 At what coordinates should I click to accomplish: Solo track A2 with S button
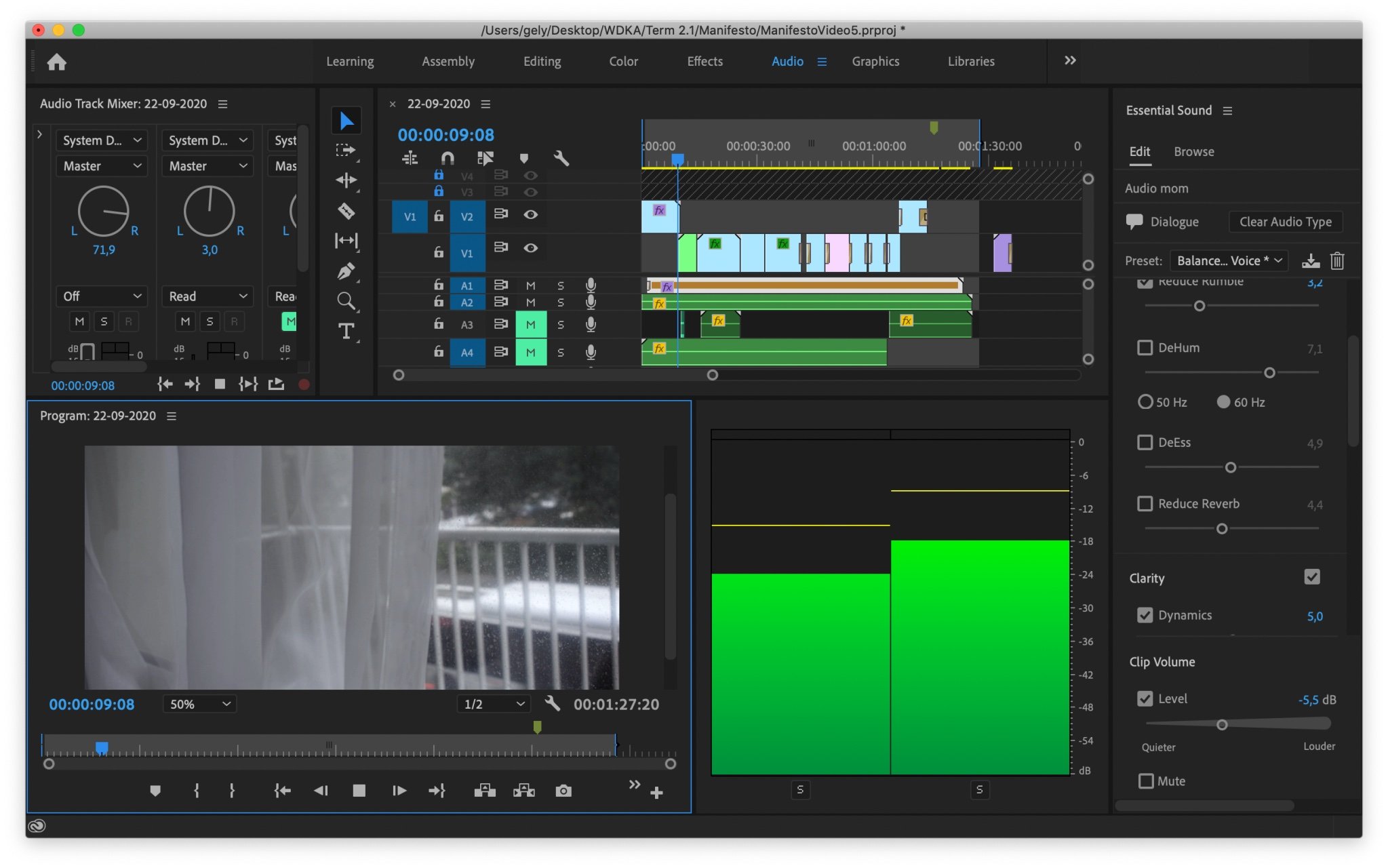click(x=561, y=302)
